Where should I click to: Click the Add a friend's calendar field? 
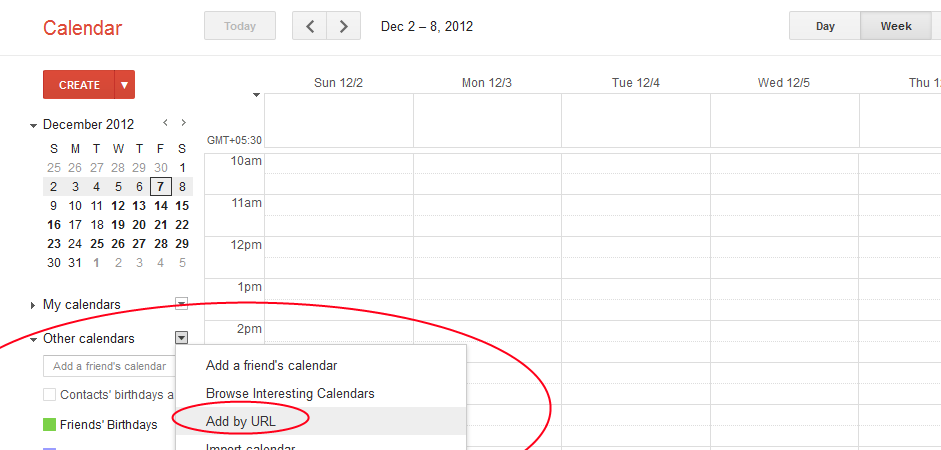[x=108, y=366]
